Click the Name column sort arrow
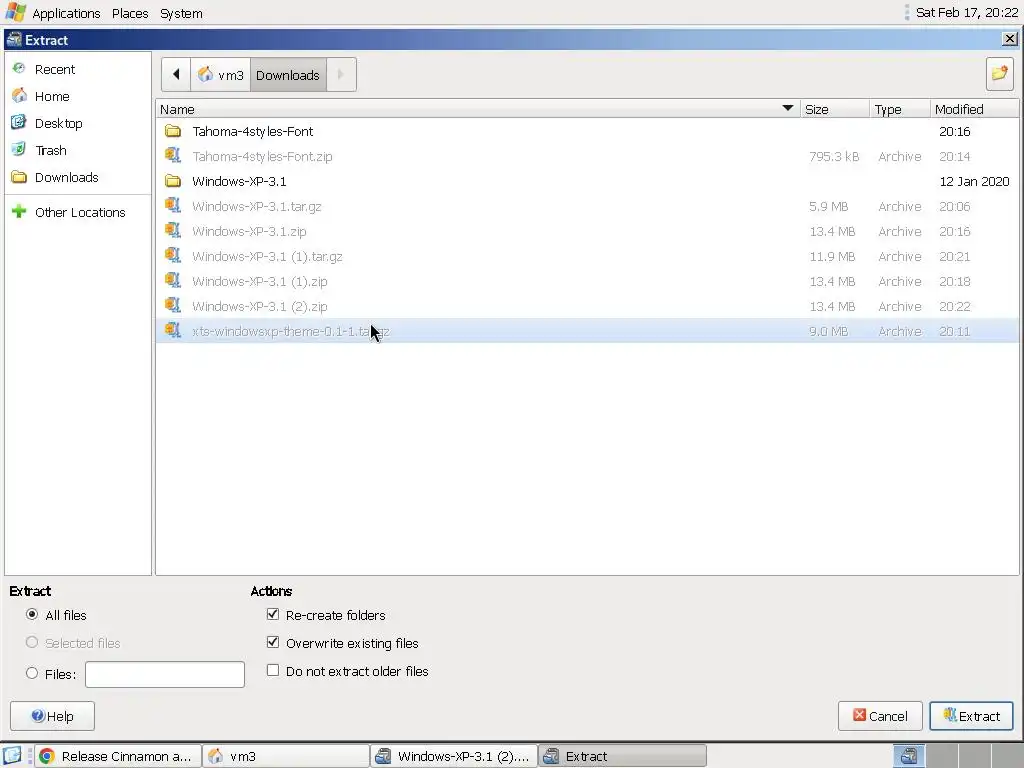The width and height of the screenshot is (1024, 768). [788, 108]
